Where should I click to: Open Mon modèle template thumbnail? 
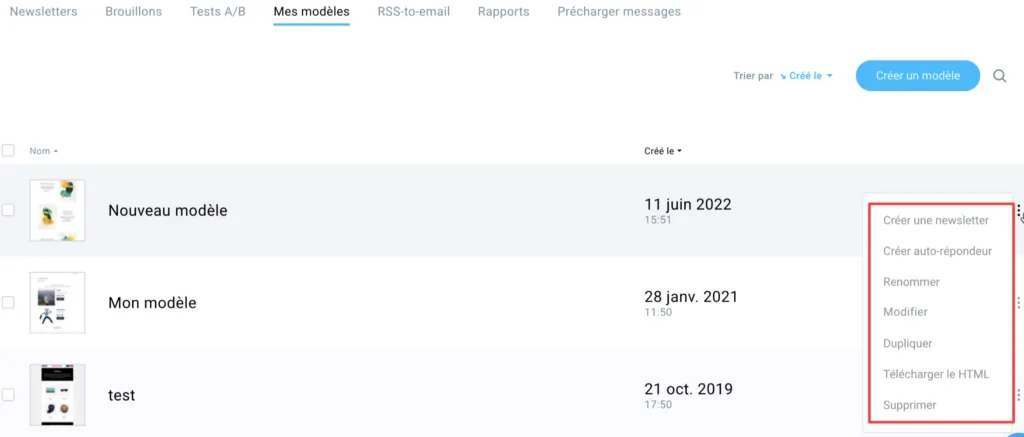click(57, 303)
